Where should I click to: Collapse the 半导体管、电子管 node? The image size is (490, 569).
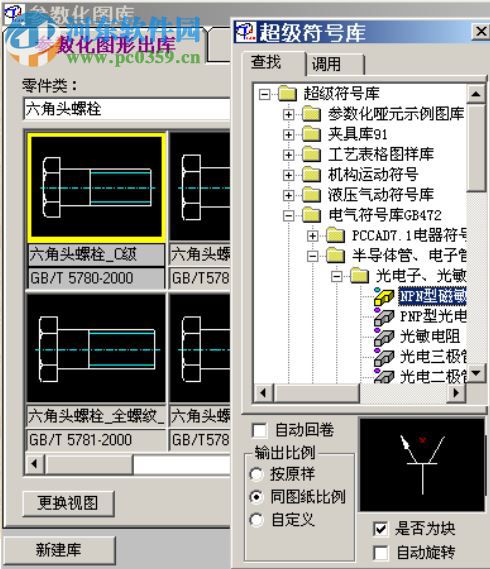[313, 257]
